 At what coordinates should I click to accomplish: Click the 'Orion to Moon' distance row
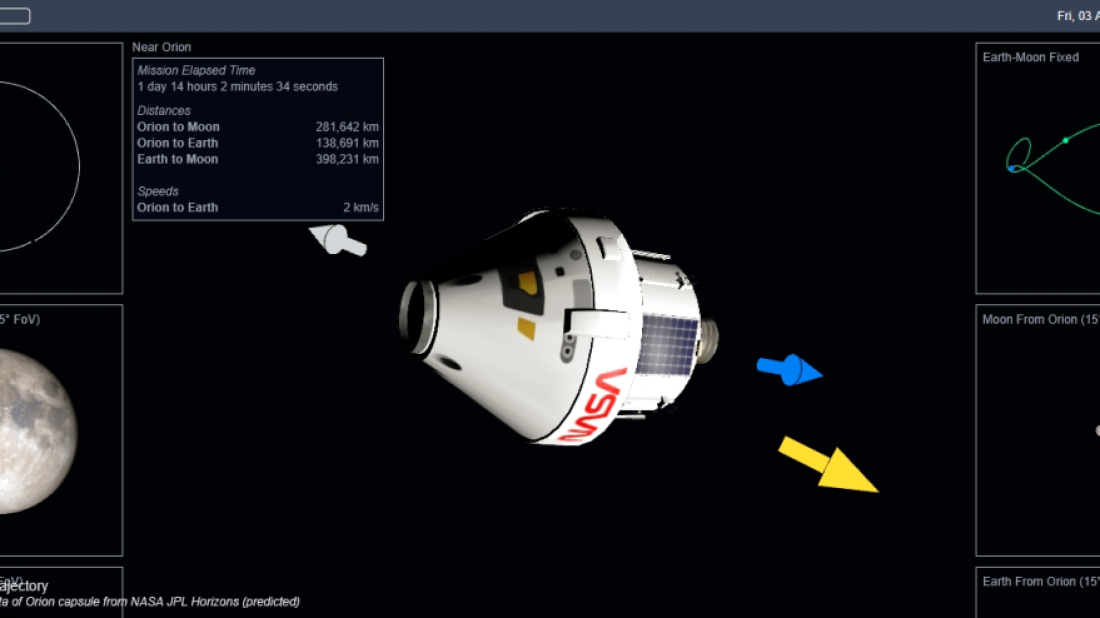[x=257, y=127]
